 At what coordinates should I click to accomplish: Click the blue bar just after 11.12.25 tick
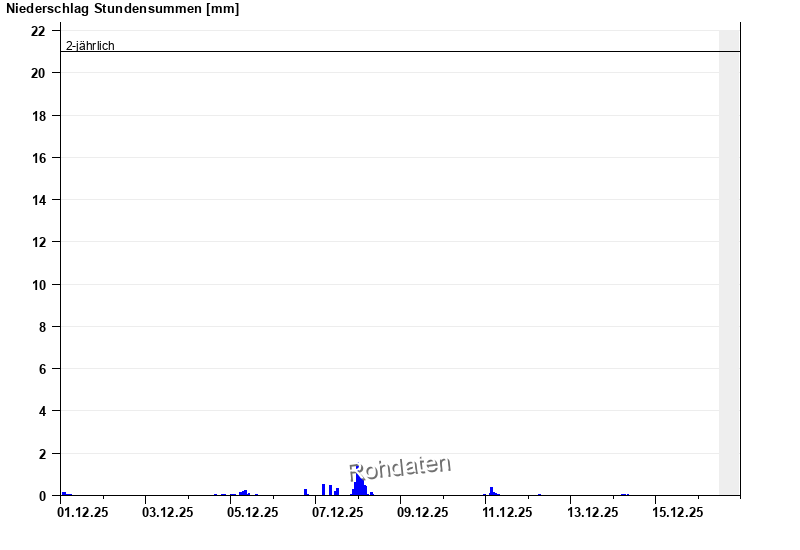point(491,491)
